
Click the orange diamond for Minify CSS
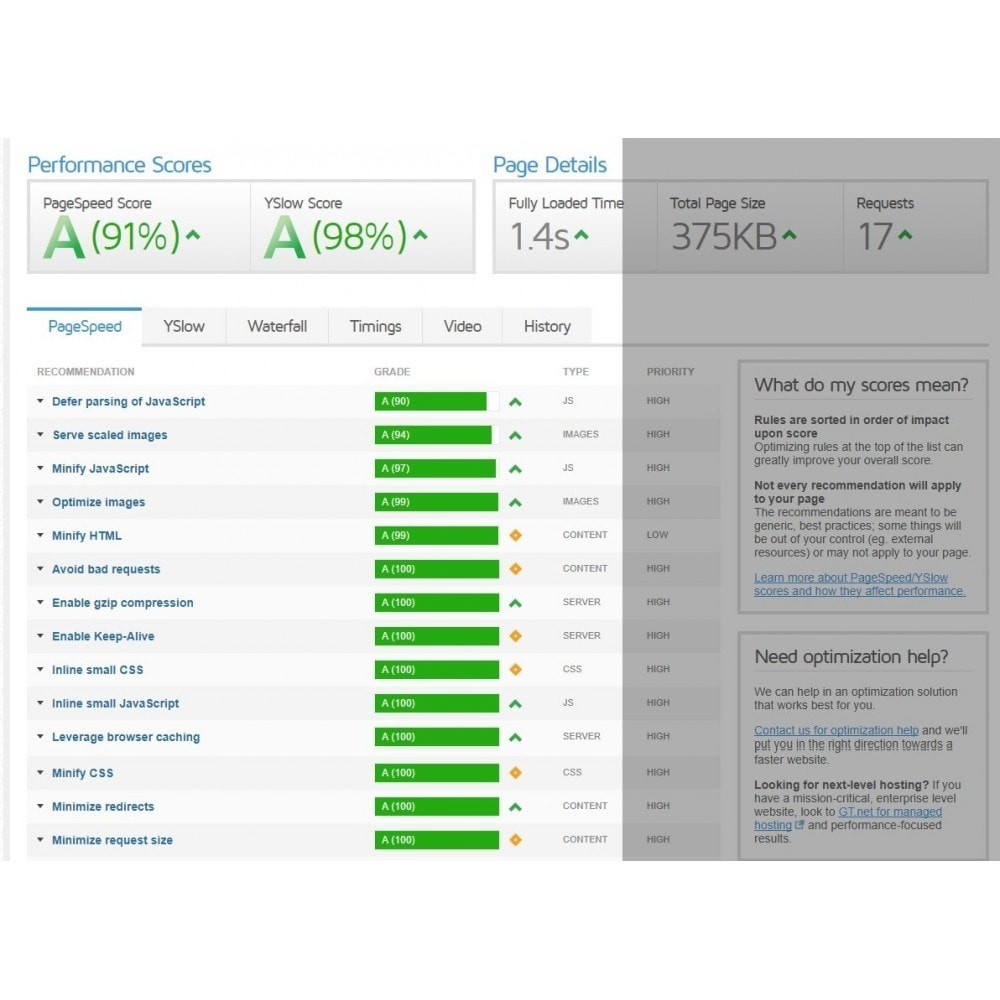pos(515,773)
